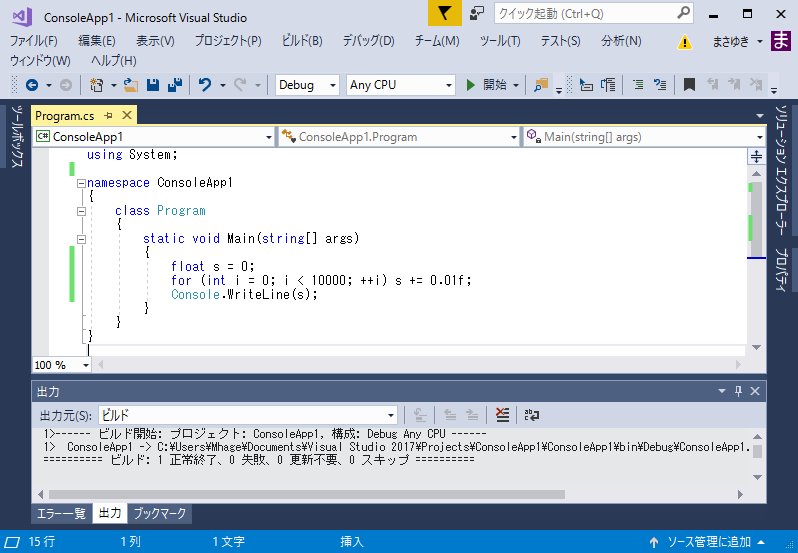Click the ソース管理に追加 status bar button
The width and height of the screenshot is (798, 553).
click(x=707, y=542)
